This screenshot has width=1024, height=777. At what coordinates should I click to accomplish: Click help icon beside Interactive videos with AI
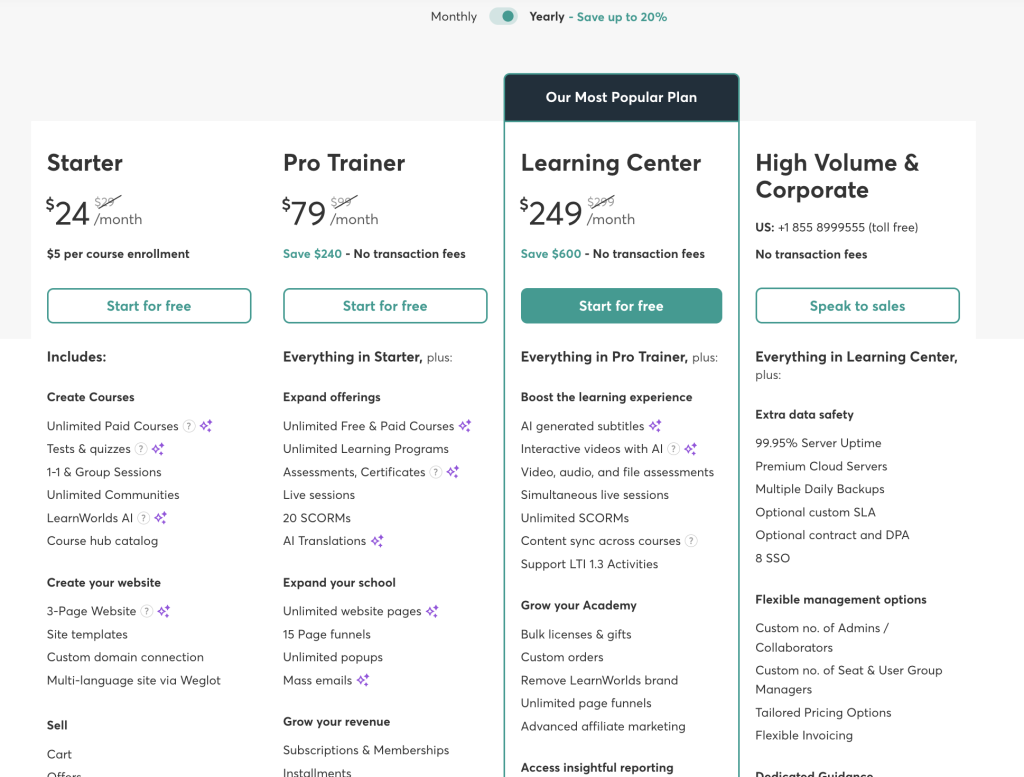click(674, 449)
